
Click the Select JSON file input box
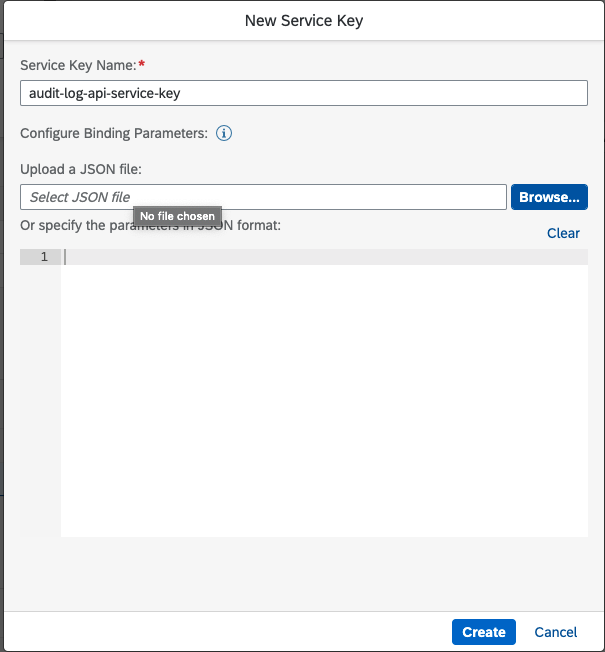pyautogui.click(x=263, y=197)
